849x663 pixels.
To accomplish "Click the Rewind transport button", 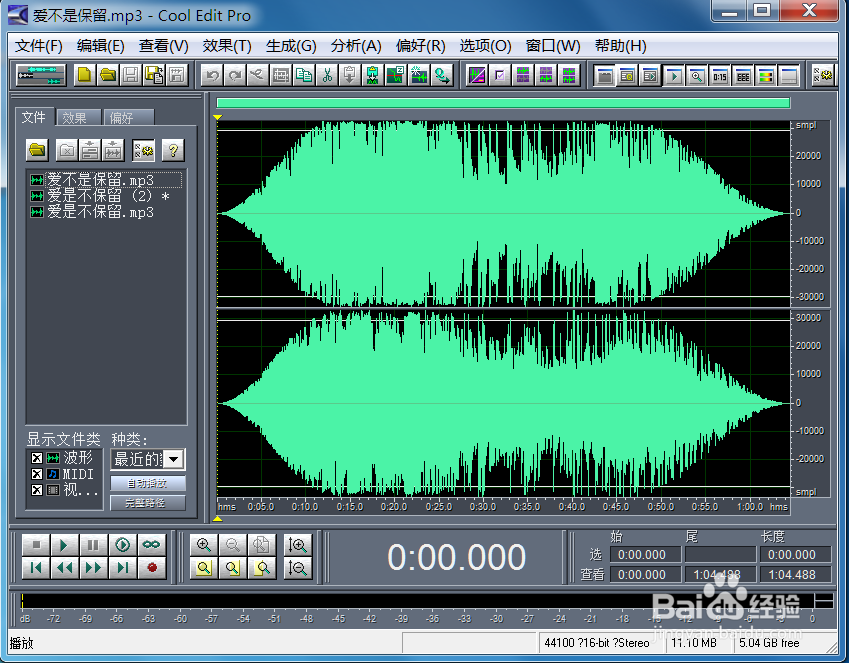I will click(x=64, y=568).
